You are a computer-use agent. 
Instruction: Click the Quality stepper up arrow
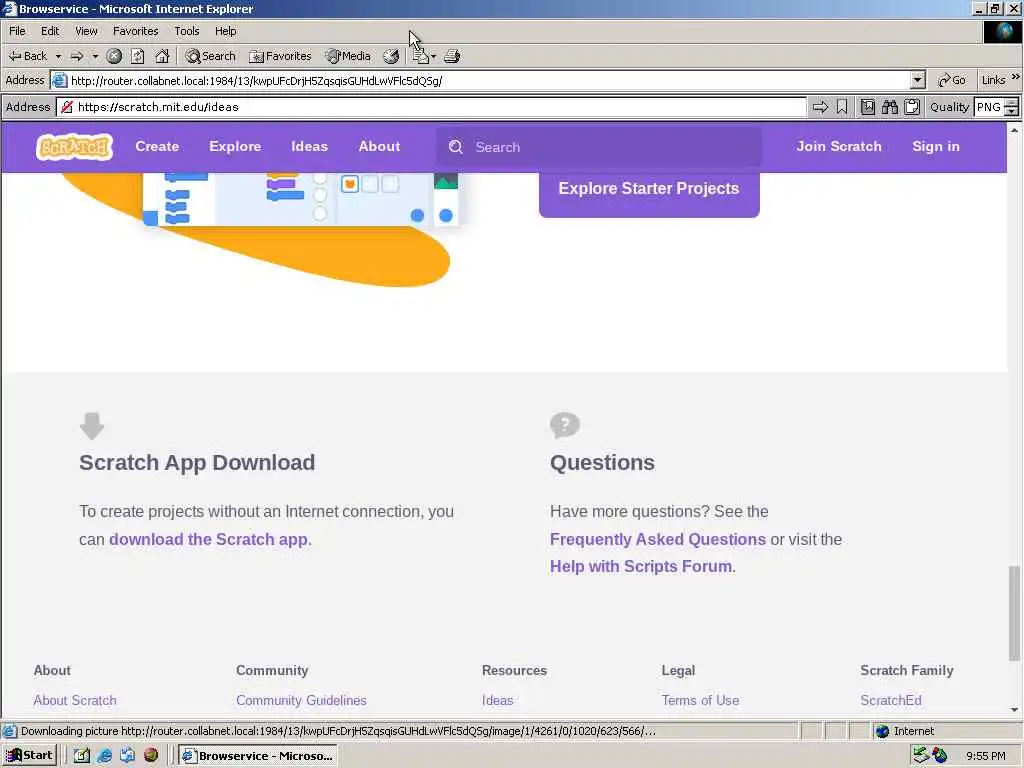[1012, 103]
